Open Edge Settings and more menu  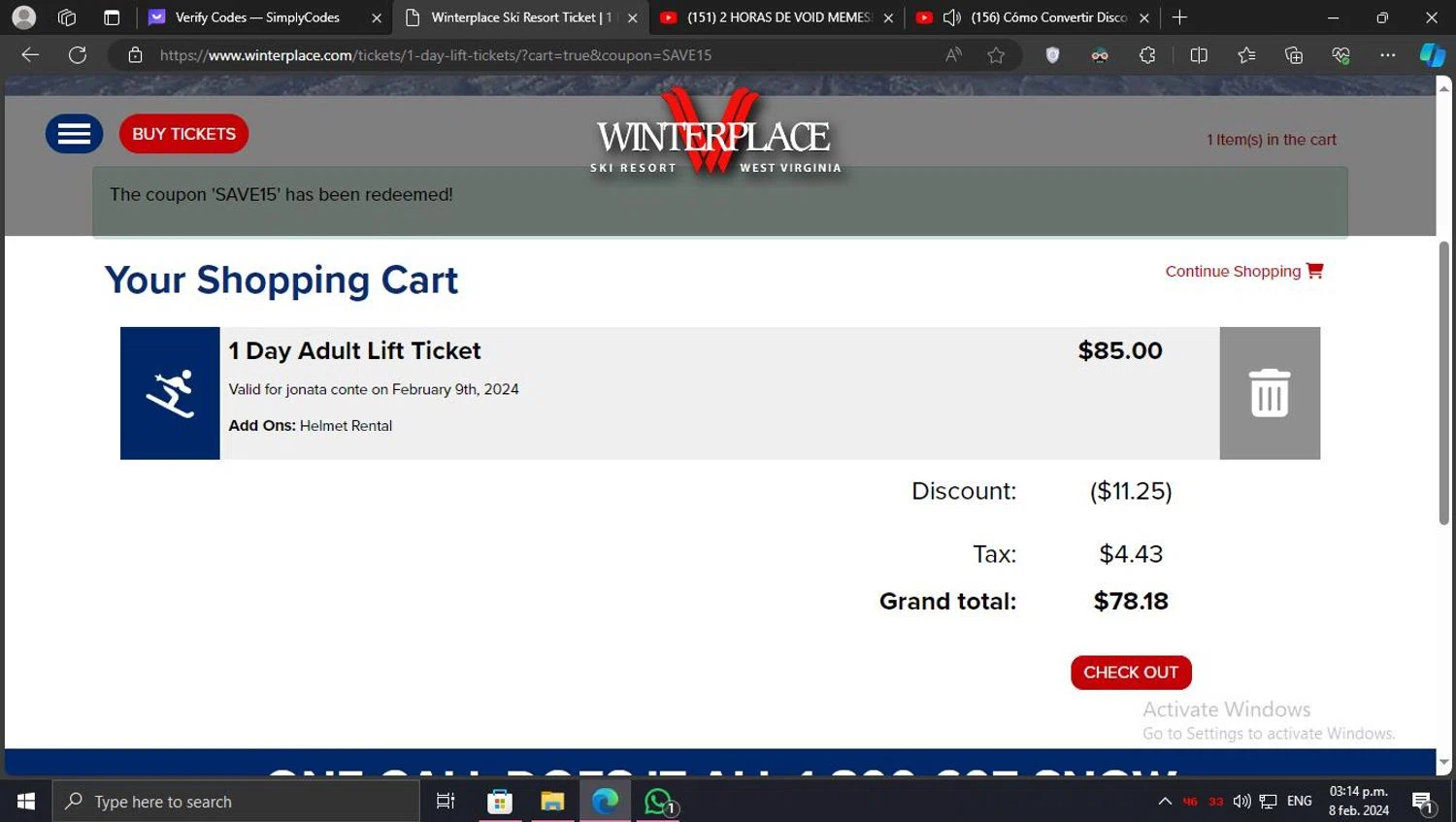[1388, 55]
